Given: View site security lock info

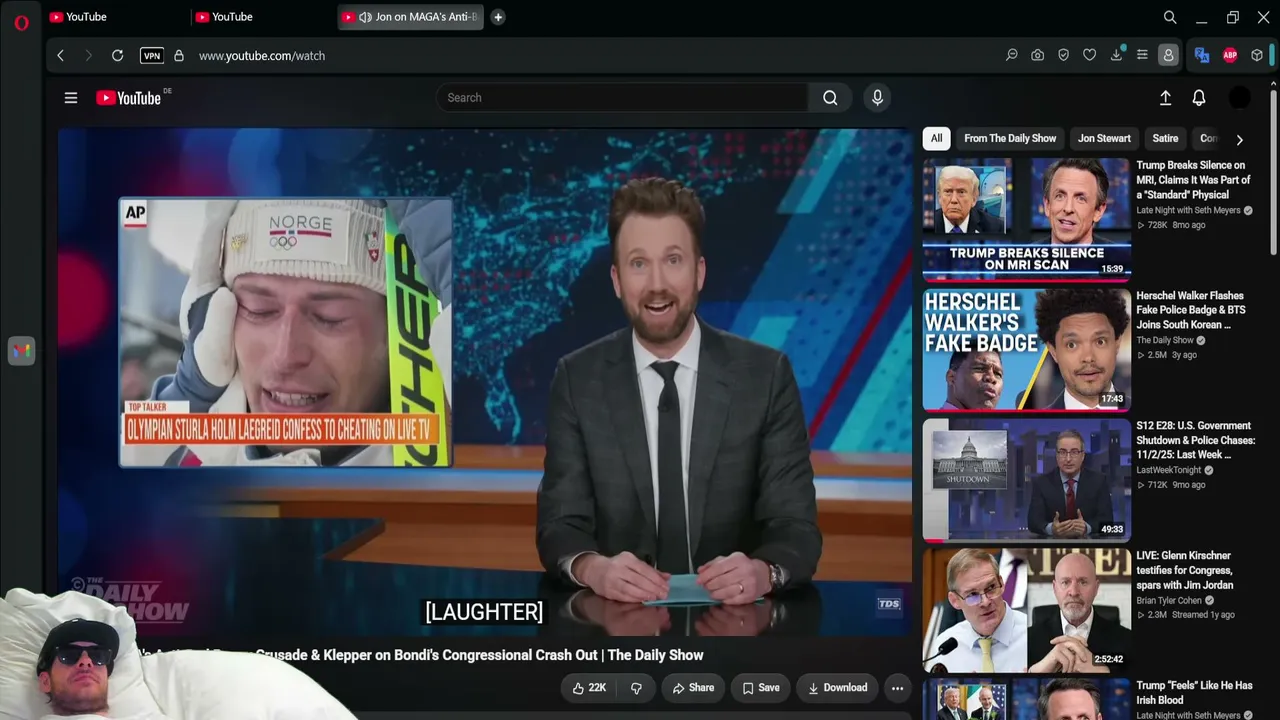Looking at the screenshot, I should coord(179,56).
